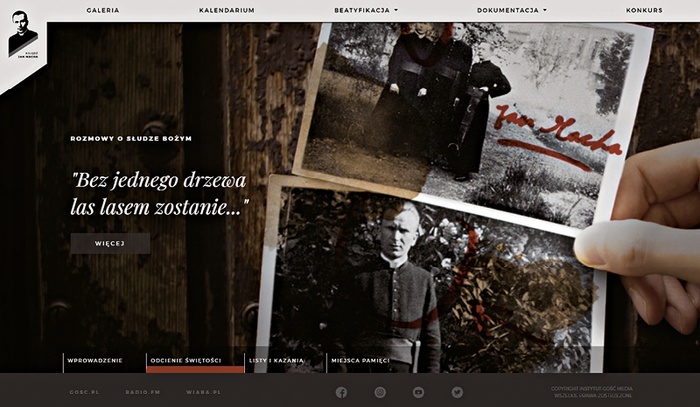Visit the wiara.pl footer link

[204, 392]
